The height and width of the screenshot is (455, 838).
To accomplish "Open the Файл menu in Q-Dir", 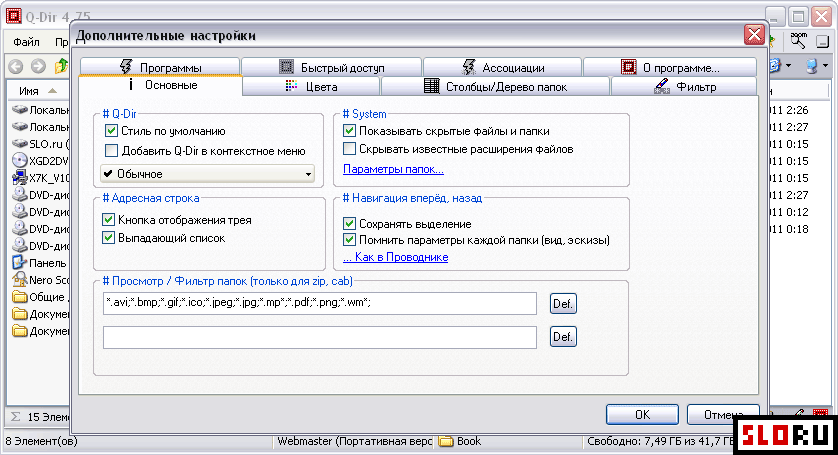I will click(26, 42).
